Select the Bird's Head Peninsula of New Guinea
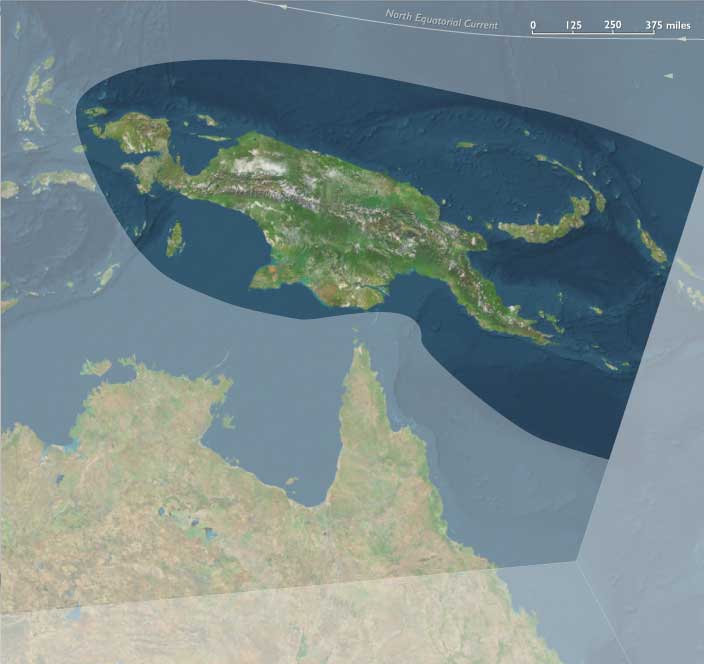The image size is (704, 664). [130, 133]
